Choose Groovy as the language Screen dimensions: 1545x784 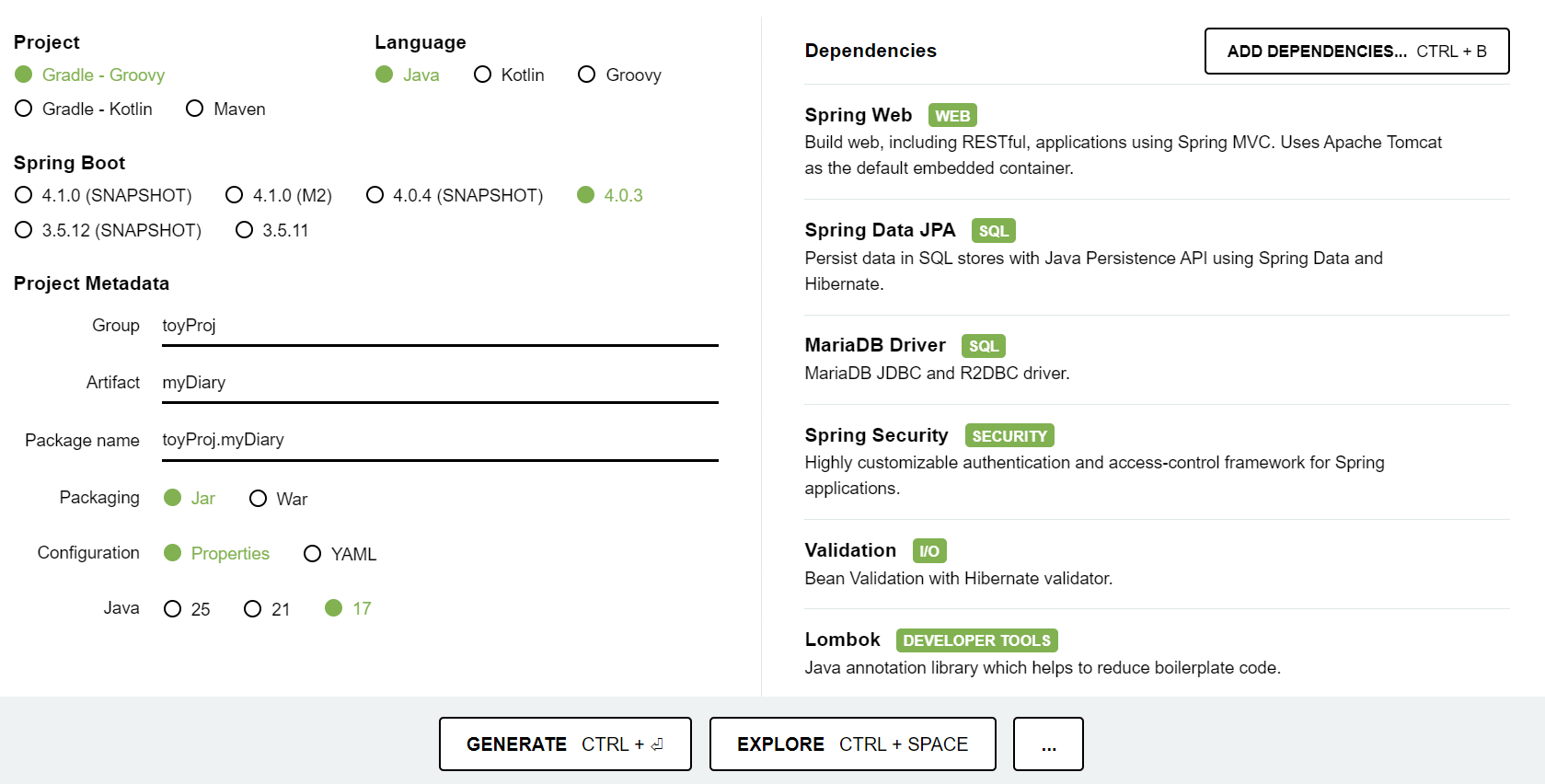619,75
